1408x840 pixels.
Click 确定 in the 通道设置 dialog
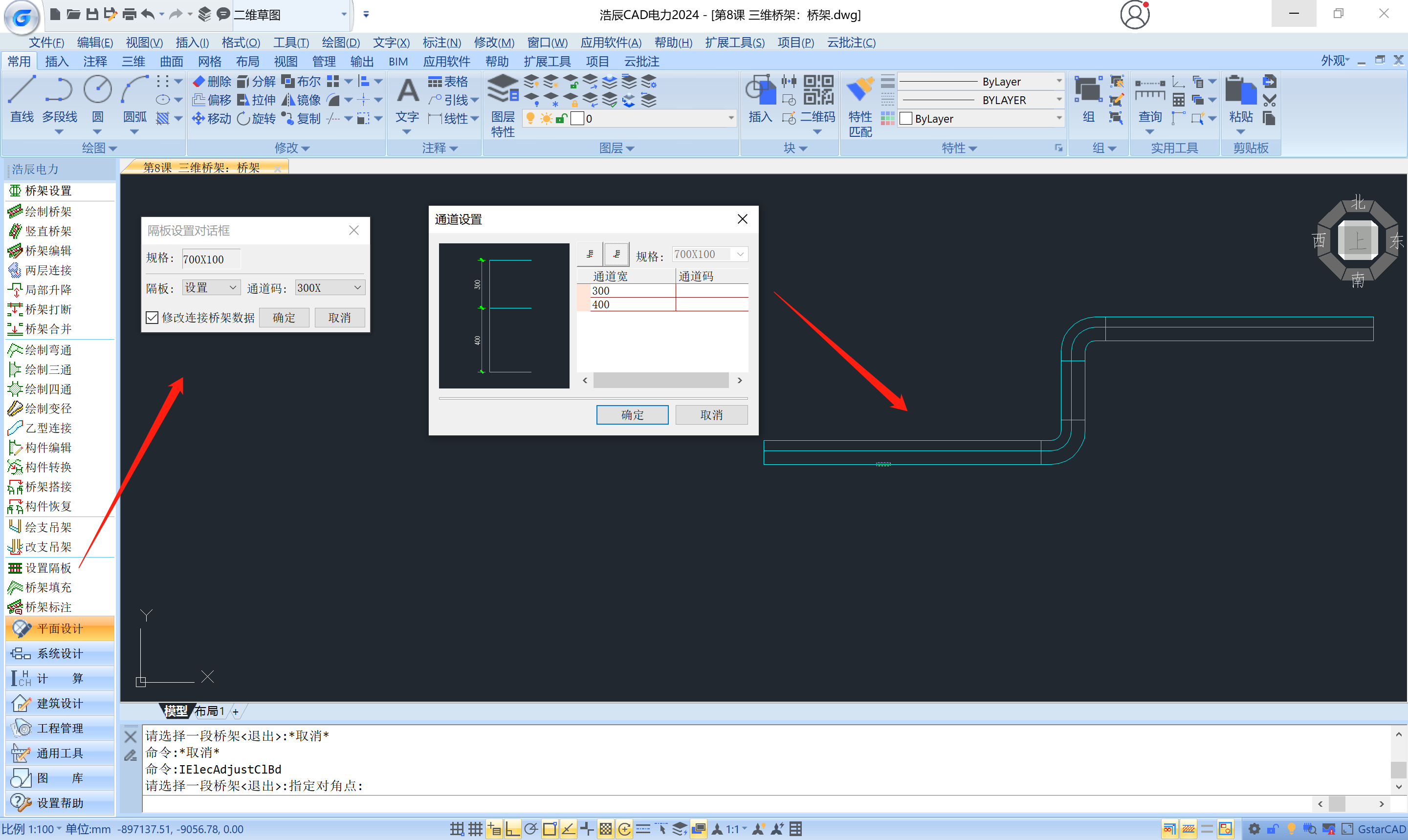[632, 415]
